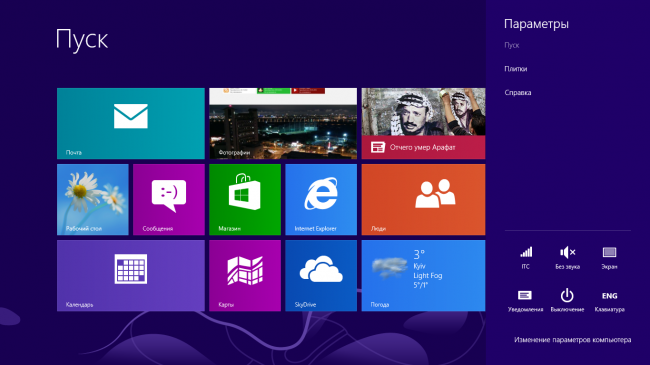Screen dimensions: 650x365
Task: Toggle the Уведомления notifications icon
Action: coord(525,301)
